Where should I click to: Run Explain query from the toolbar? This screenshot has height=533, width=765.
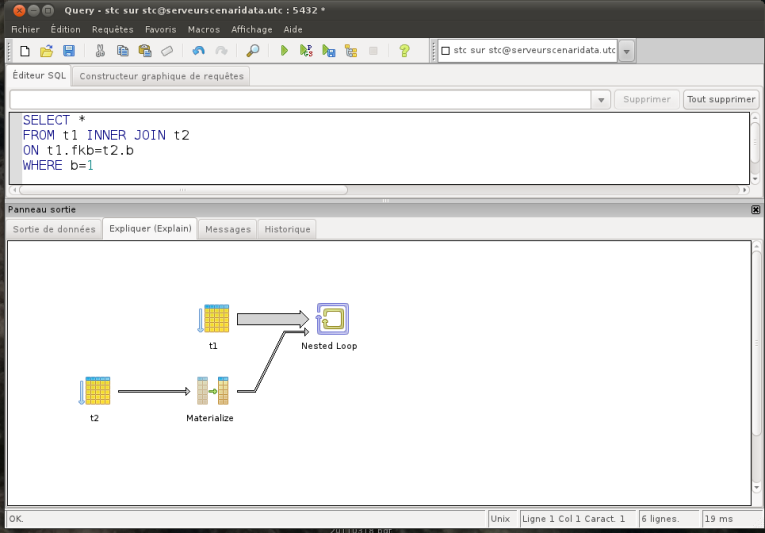click(x=351, y=51)
